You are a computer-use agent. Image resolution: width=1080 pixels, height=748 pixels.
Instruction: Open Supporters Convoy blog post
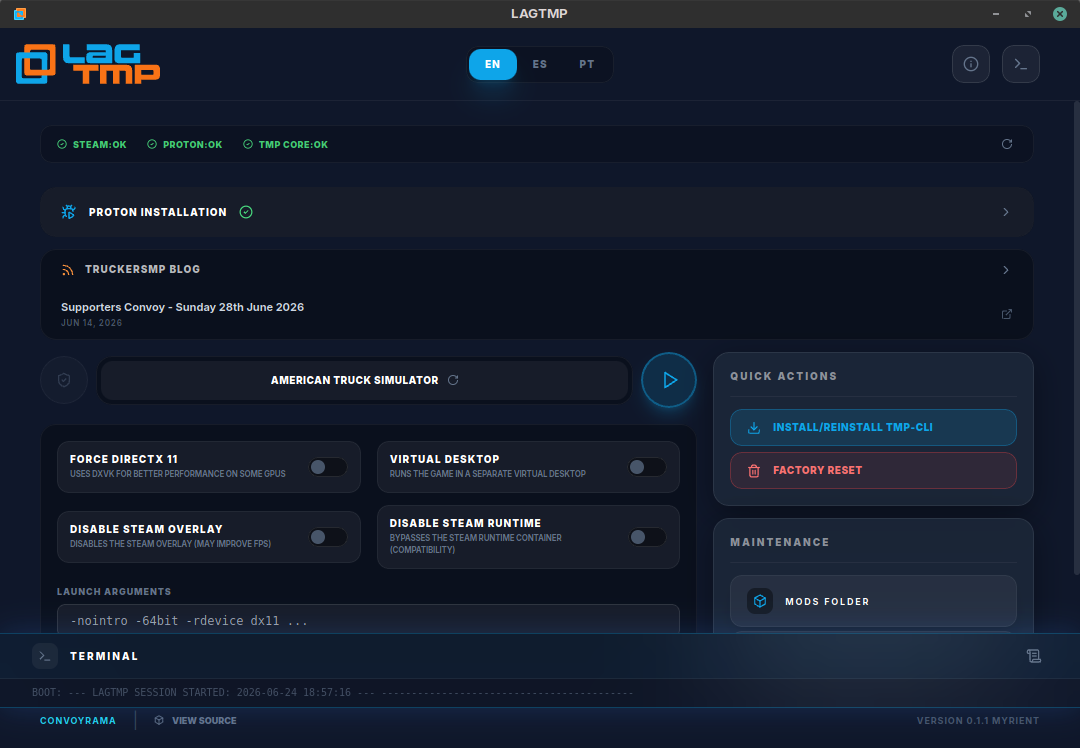point(183,307)
